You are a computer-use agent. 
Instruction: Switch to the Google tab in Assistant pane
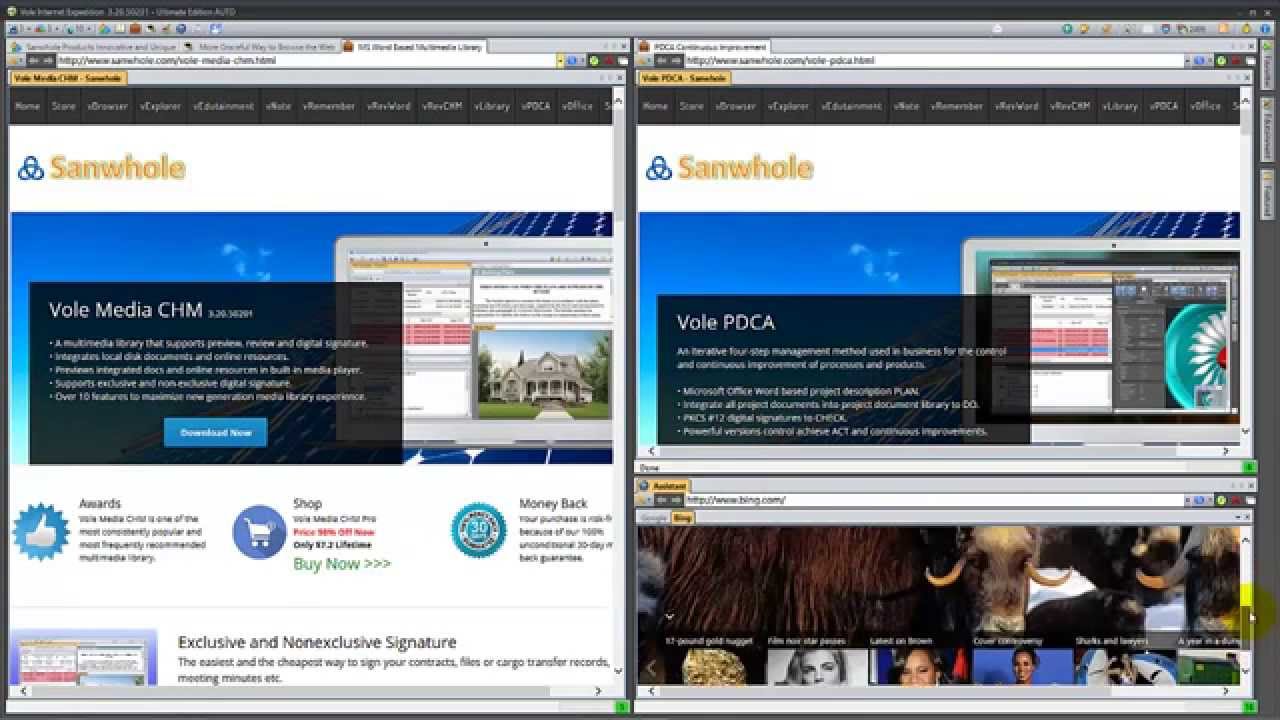click(x=654, y=518)
